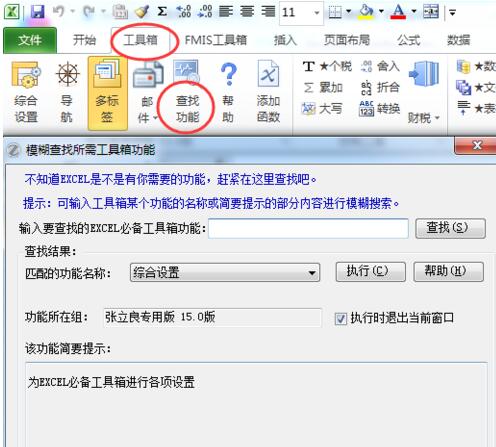Click the Borders icon in toolbar
496x447 pixels.
pyautogui.click(x=335, y=12)
